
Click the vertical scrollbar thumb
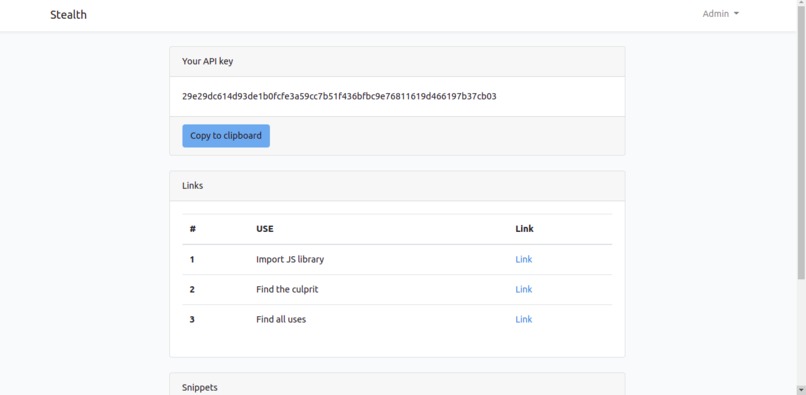[801, 142]
